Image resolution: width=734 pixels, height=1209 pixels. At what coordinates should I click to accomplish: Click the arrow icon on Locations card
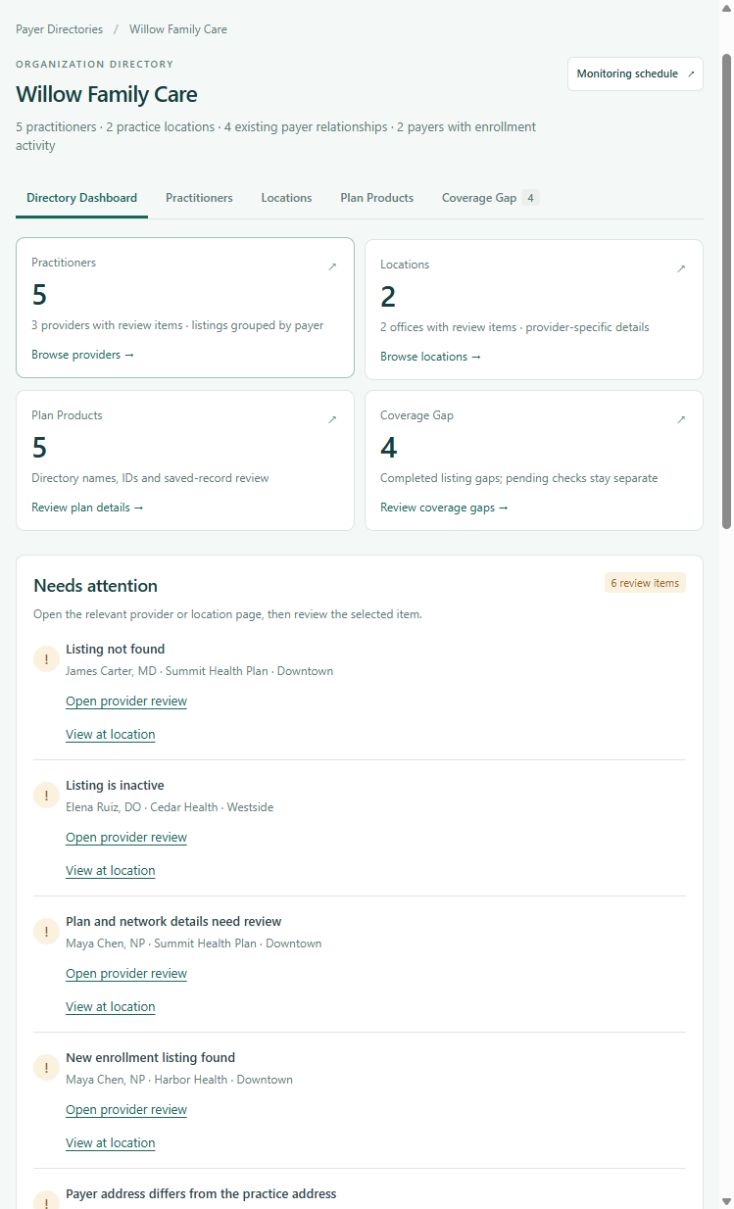click(x=681, y=269)
